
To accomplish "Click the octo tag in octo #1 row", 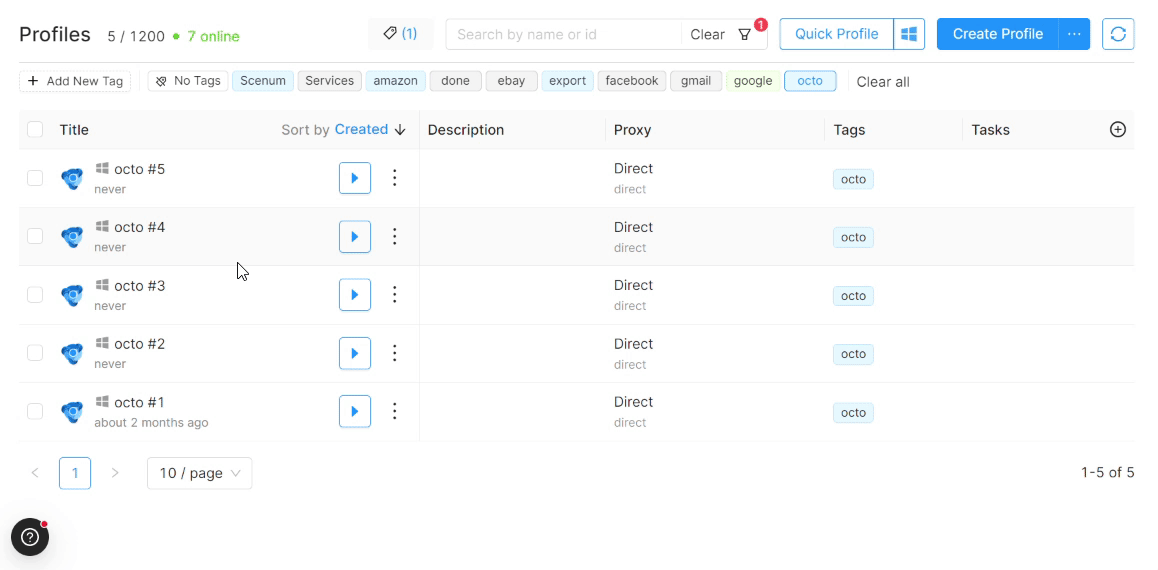I will pyautogui.click(x=853, y=413).
